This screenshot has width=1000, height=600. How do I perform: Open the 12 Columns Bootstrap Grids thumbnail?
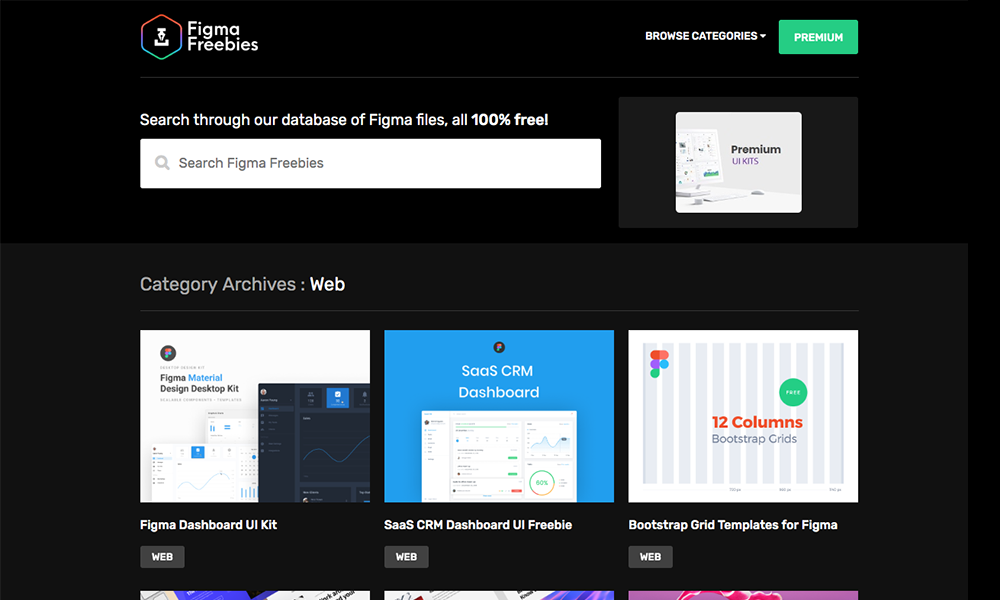[x=743, y=416]
